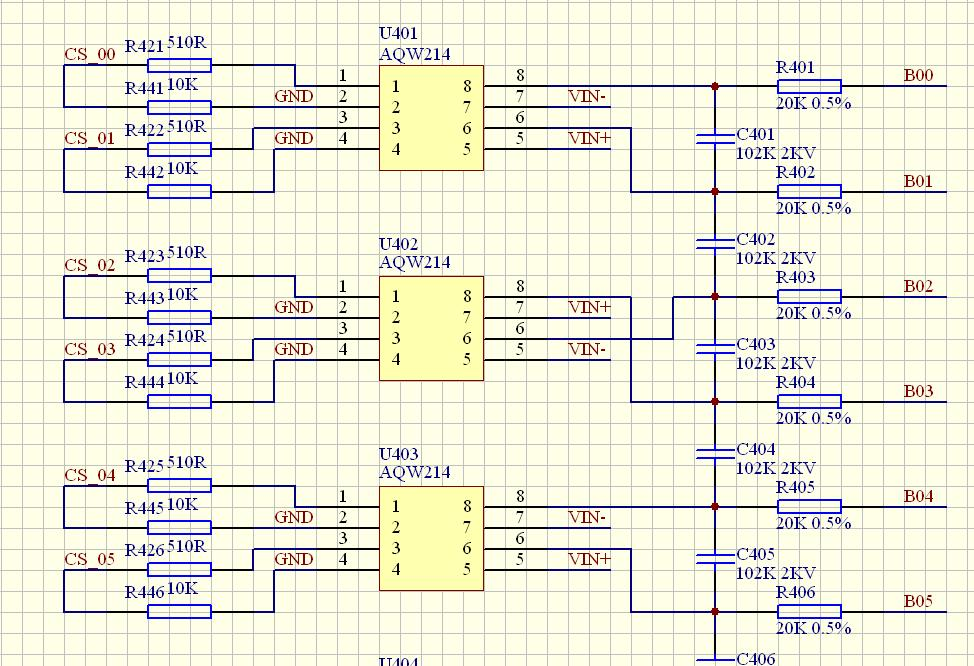Select the C403 capacitor symbol

click(x=715, y=348)
